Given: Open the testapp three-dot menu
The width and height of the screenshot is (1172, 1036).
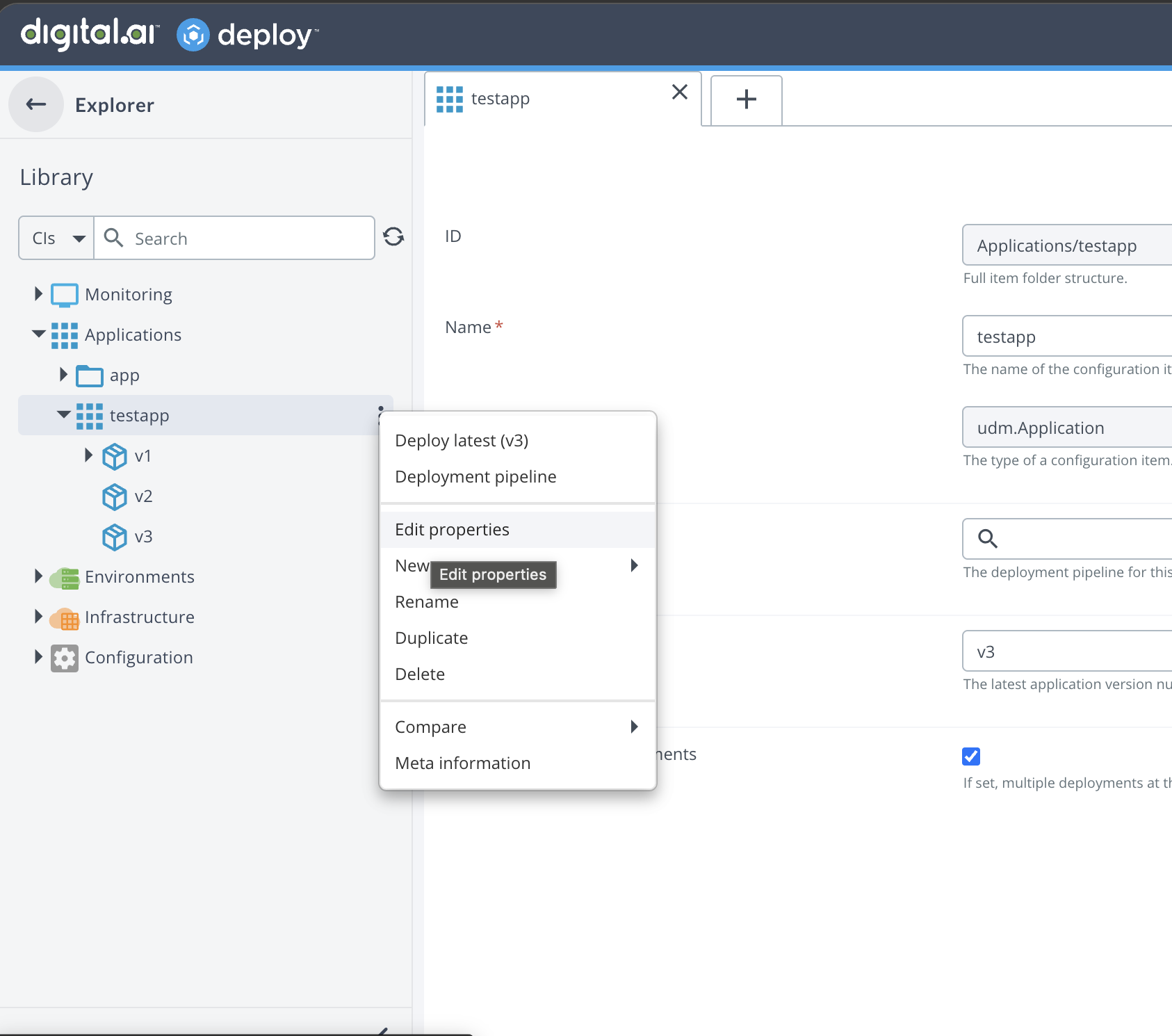Looking at the screenshot, I should pos(380,414).
